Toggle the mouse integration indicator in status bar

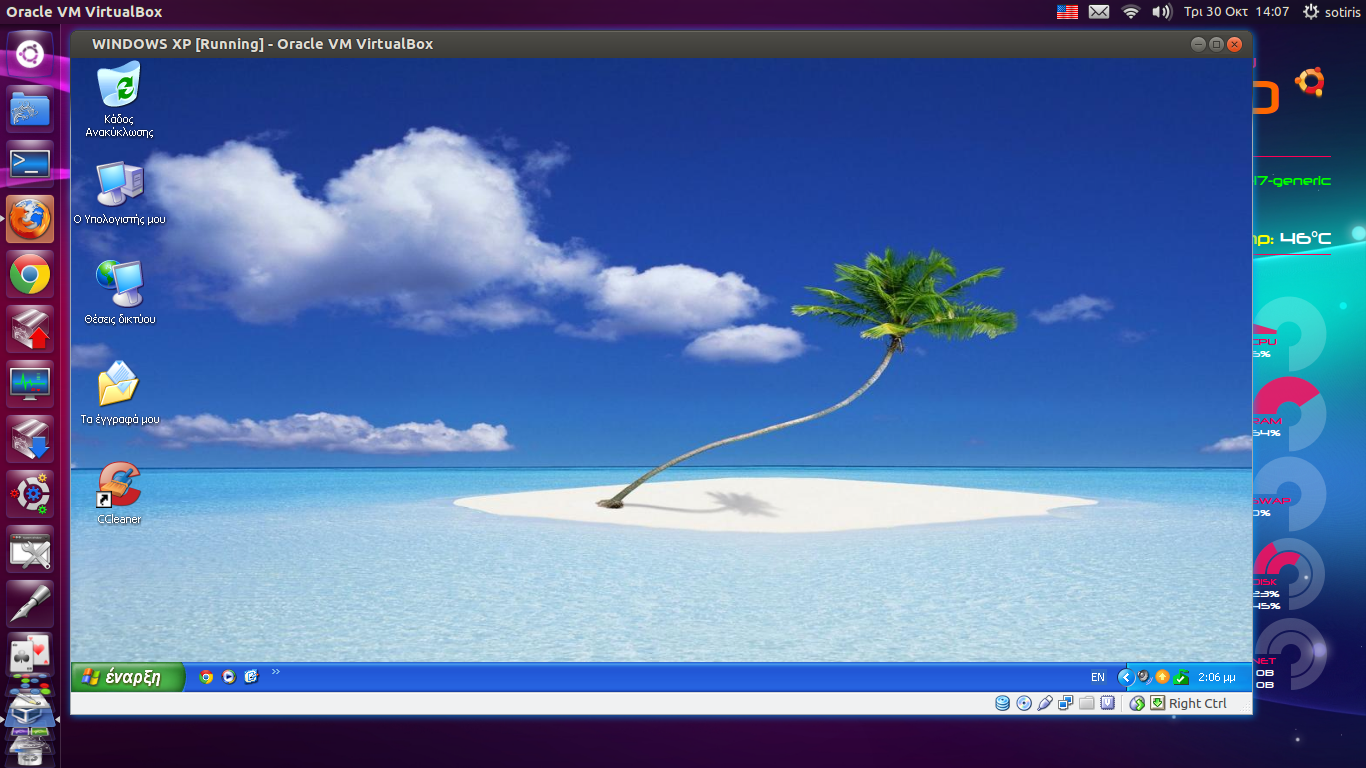1137,703
